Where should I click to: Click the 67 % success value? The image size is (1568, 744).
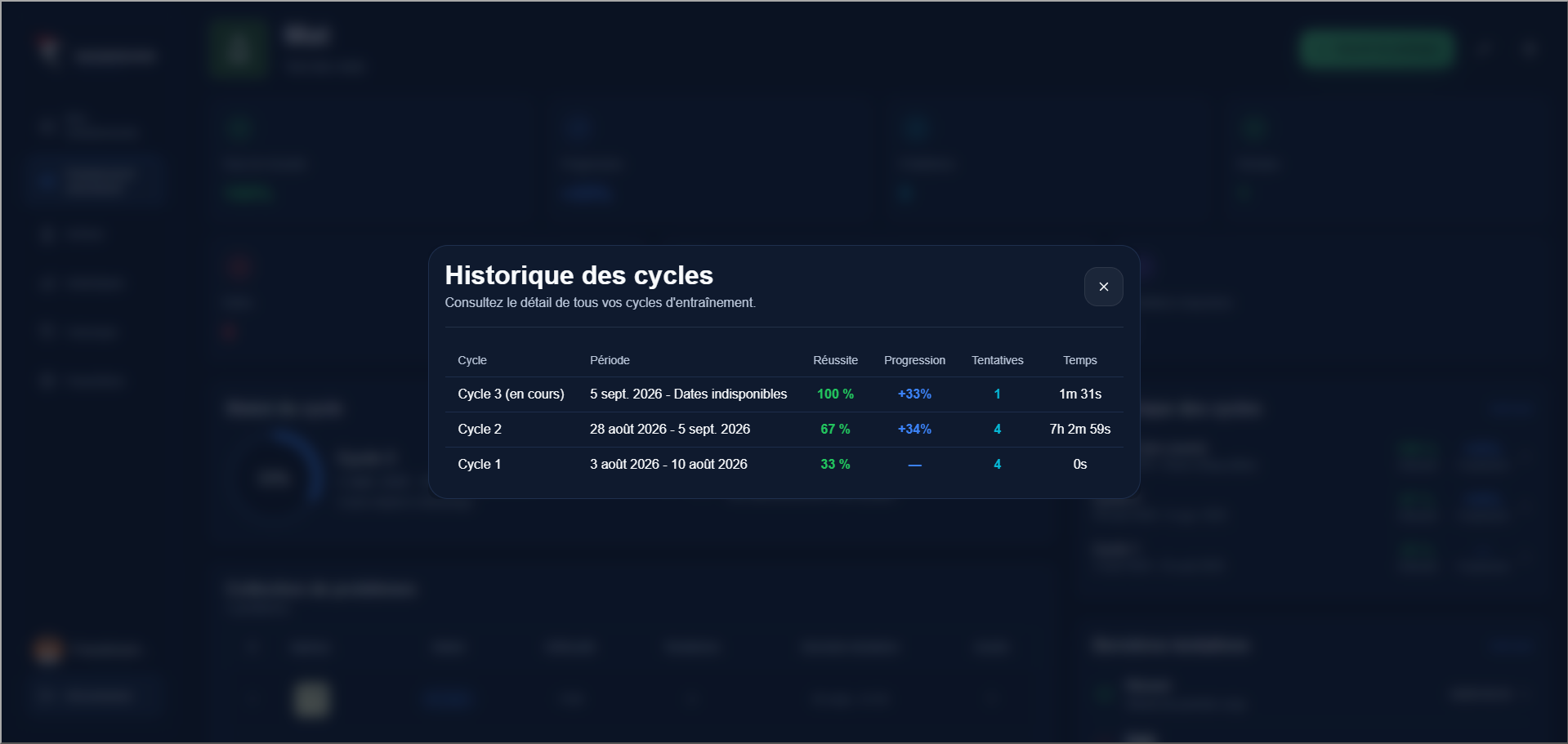pyautogui.click(x=835, y=429)
